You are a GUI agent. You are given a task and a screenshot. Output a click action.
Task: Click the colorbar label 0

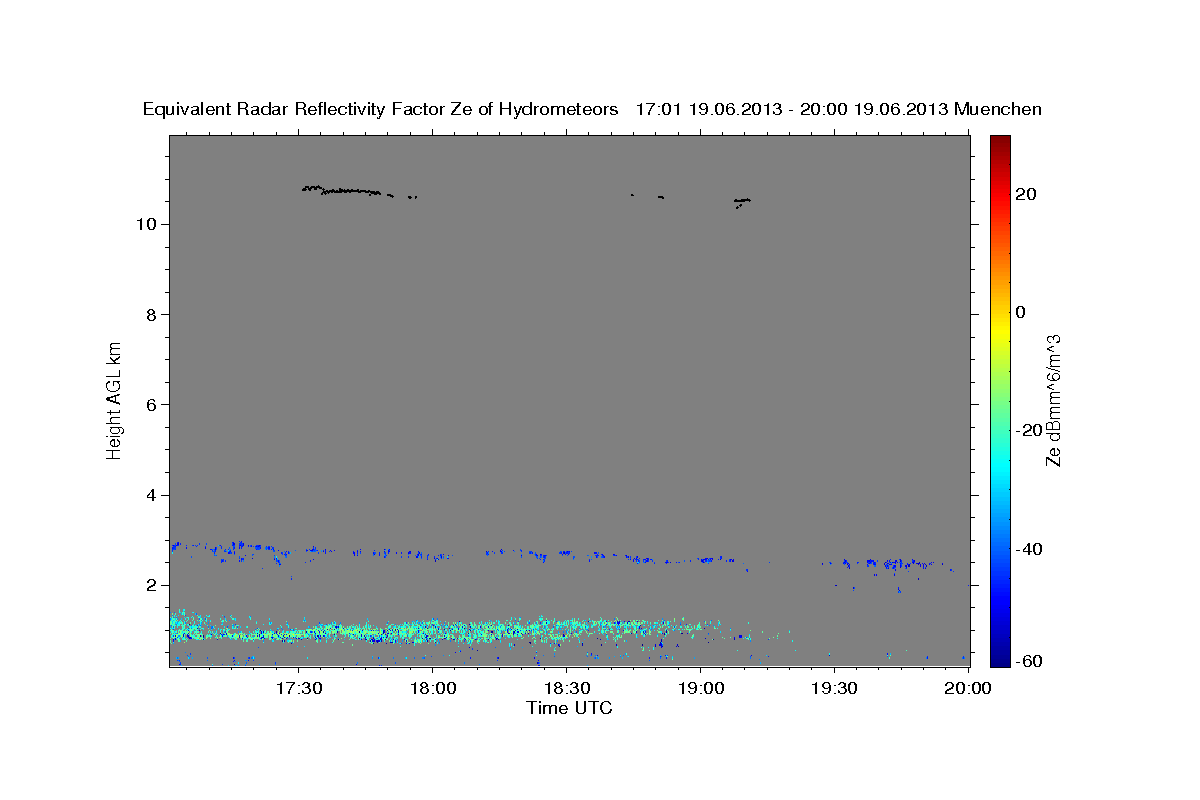[1021, 312]
